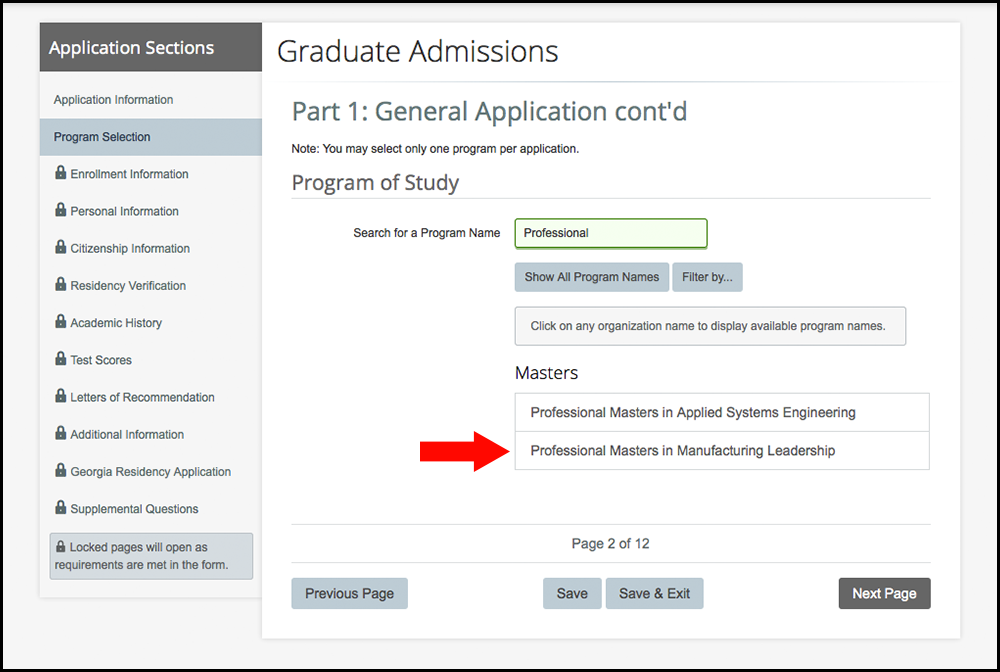
Task: Select Program Selection in sidebar
Action: coord(102,137)
